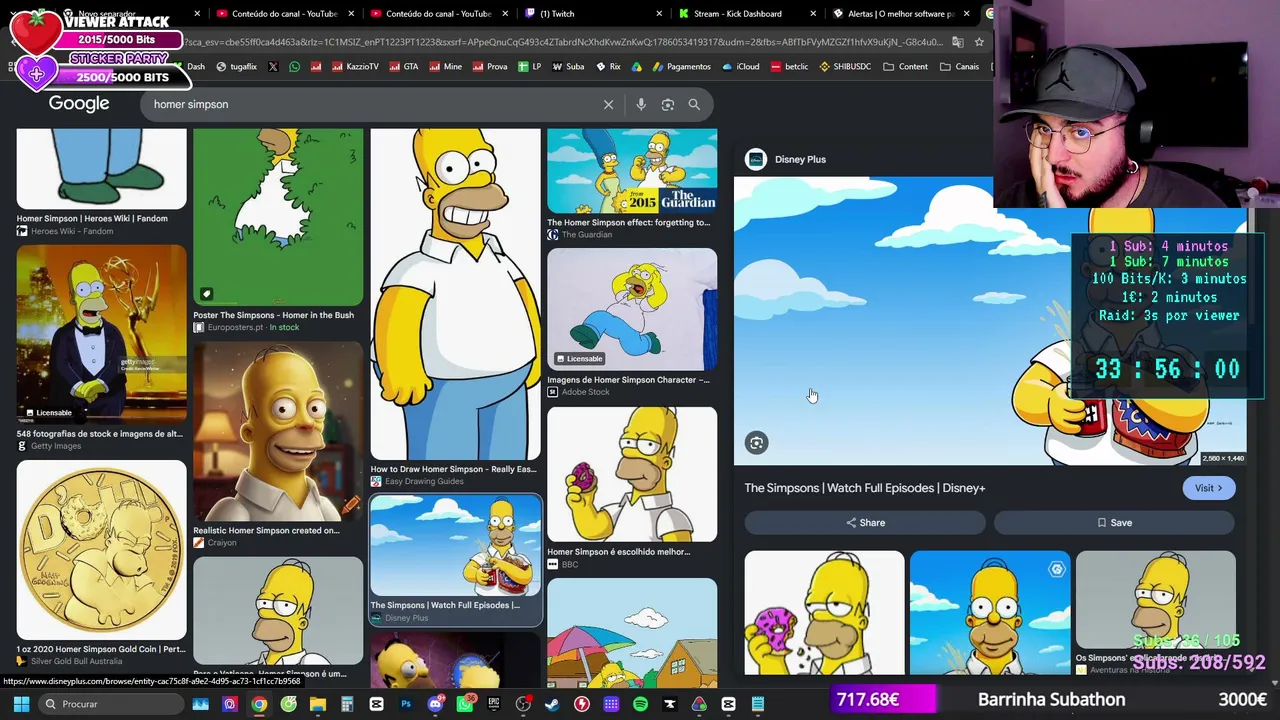Viewport: 1280px width, 720px height.
Task: Click the magnifying glass search icon
Action: (x=694, y=104)
